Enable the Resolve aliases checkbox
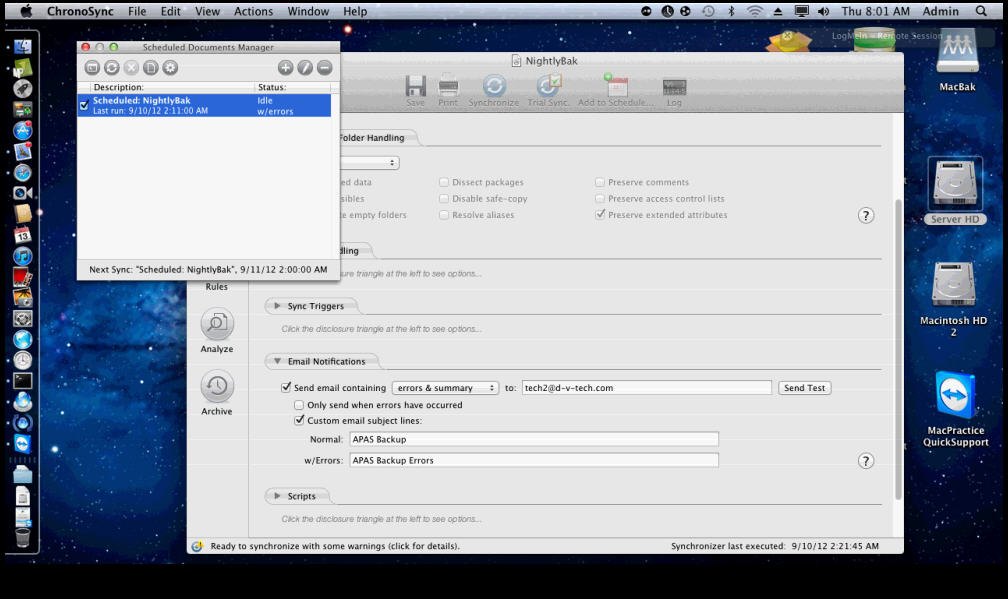Viewport: 1008px width, 599px height. [x=444, y=215]
